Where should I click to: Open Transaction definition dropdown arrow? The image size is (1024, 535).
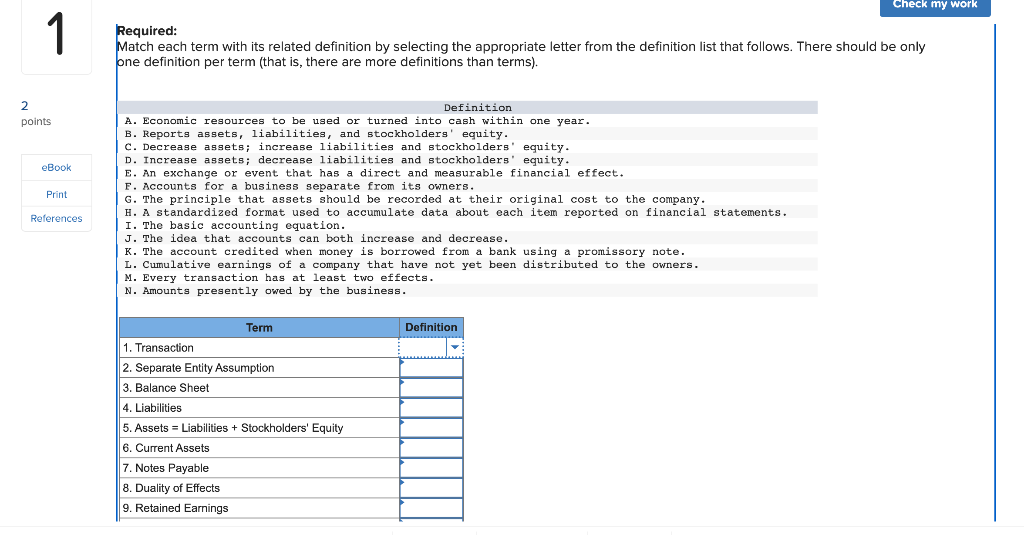pyautogui.click(x=455, y=348)
